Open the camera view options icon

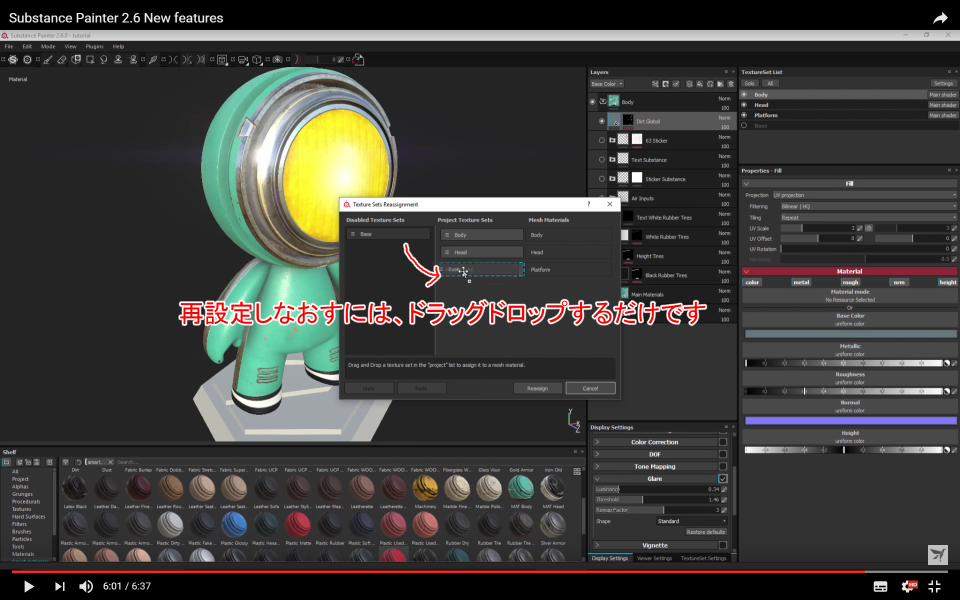pyautogui.click(x=242, y=59)
